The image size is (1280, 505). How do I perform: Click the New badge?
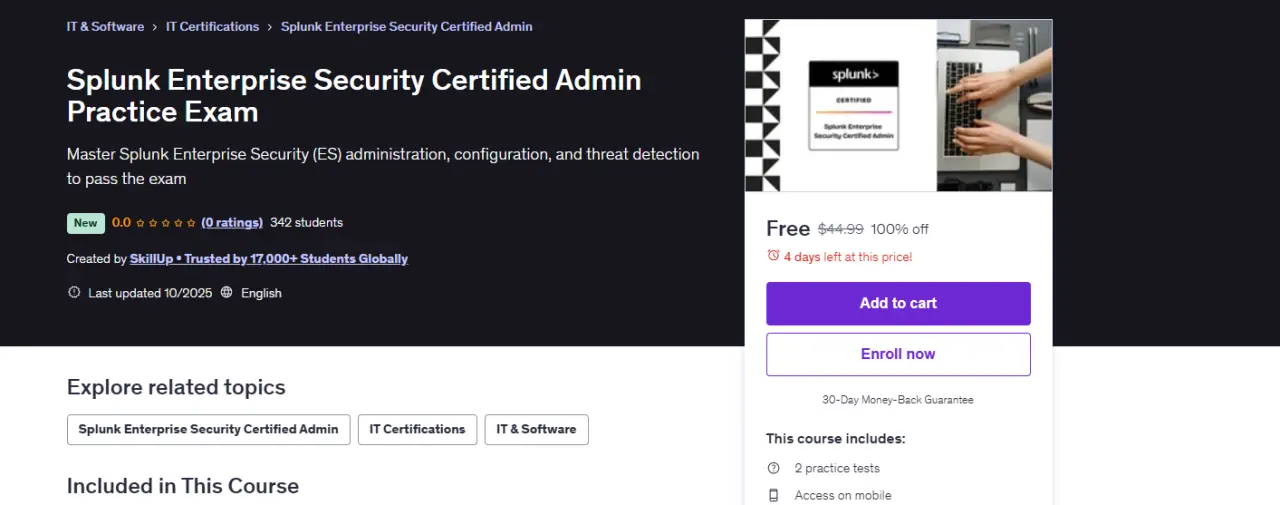86,223
